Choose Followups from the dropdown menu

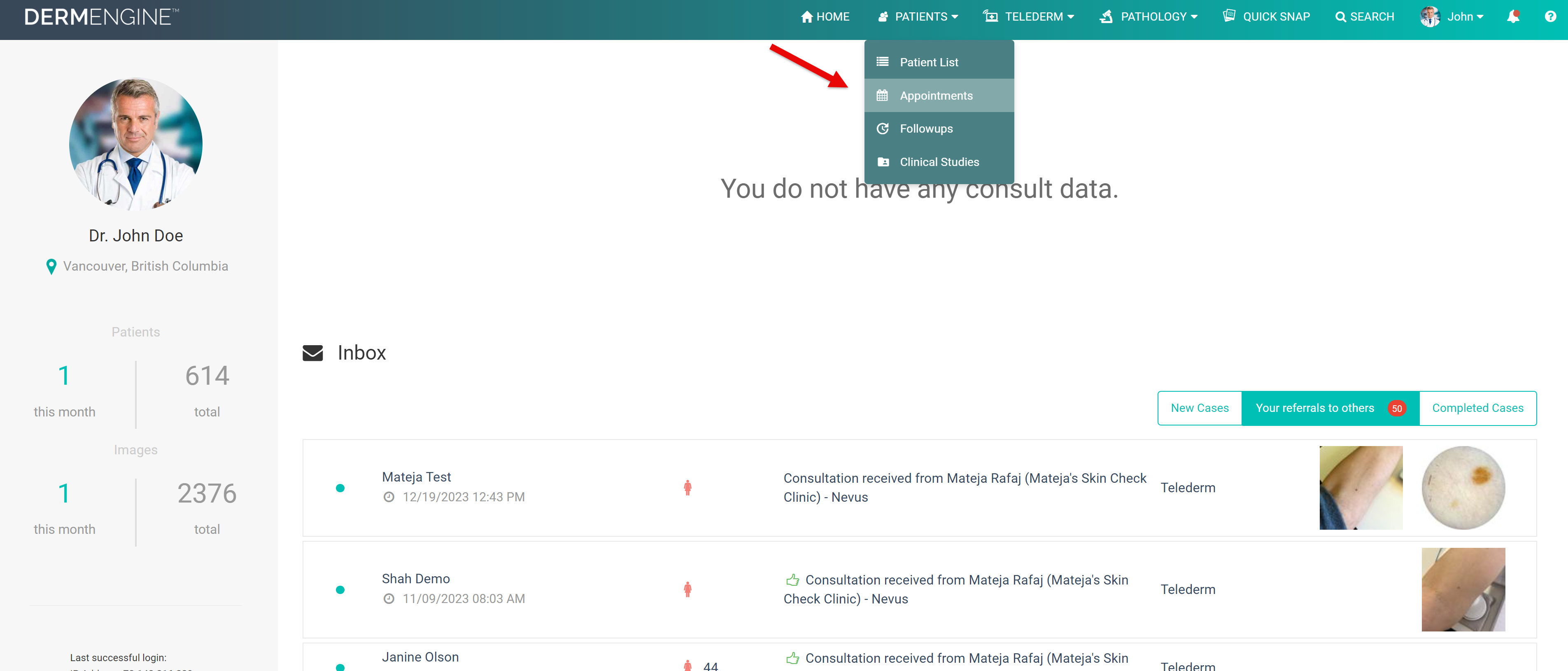pyautogui.click(x=939, y=129)
